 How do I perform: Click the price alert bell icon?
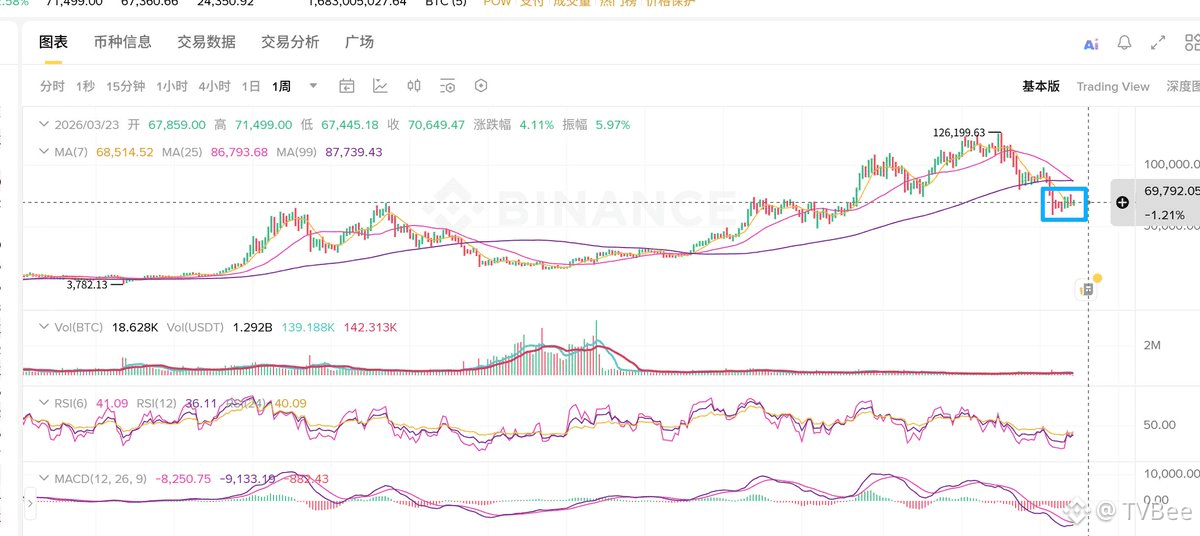1124,43
